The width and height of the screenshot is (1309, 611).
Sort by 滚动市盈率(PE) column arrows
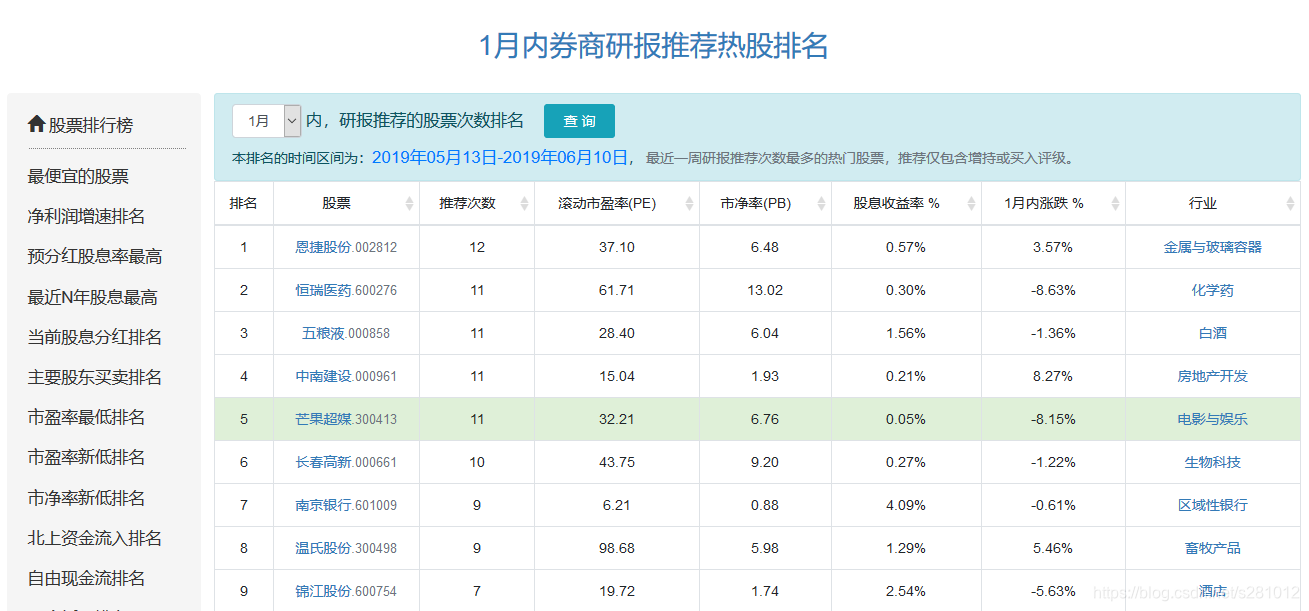[689, 203]
